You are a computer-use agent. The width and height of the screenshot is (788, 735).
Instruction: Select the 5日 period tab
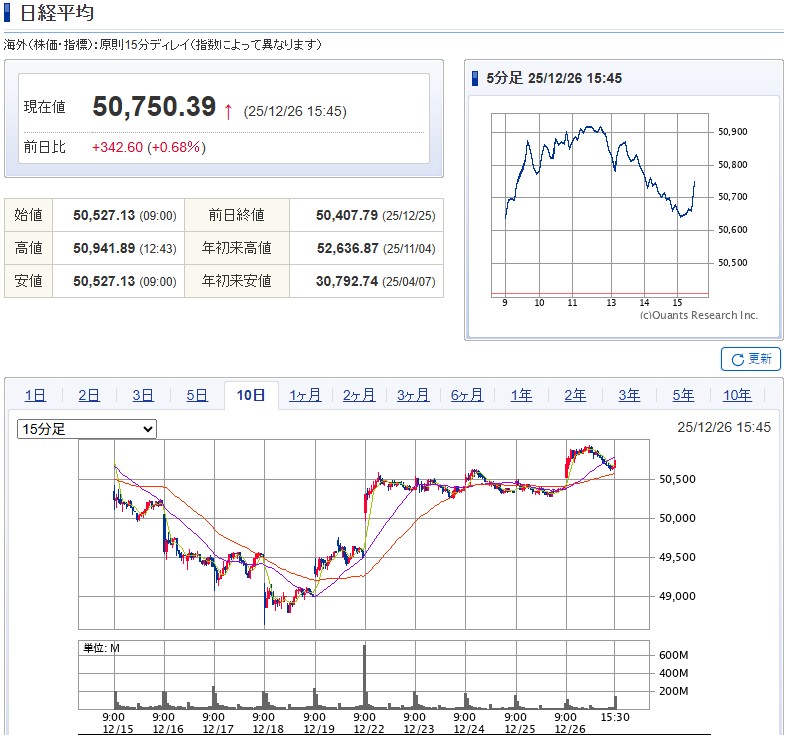coord(197,395)
